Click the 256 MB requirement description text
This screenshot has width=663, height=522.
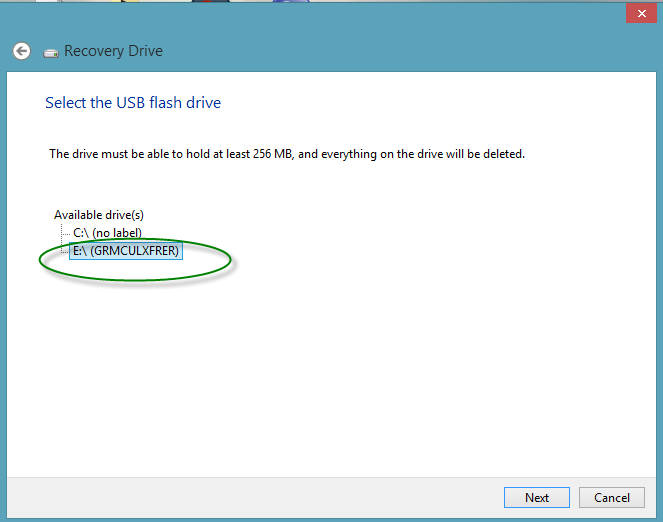coord(287,154)
